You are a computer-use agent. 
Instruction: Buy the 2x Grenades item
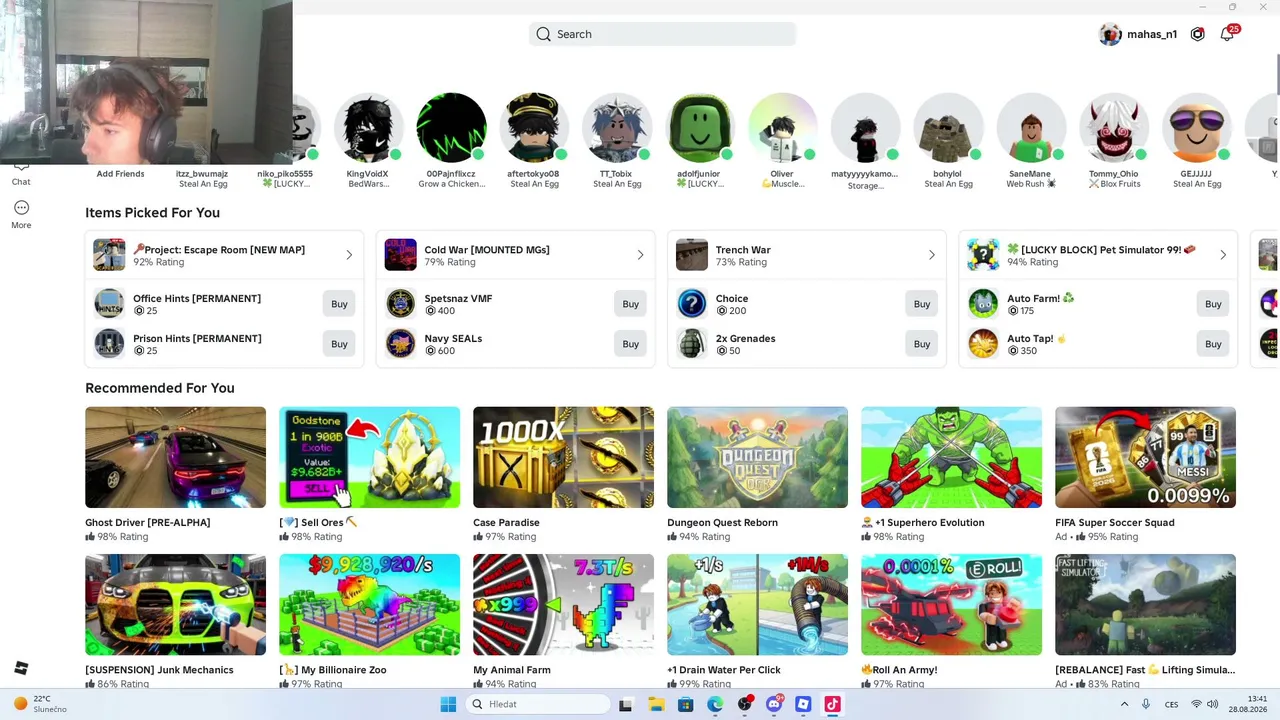pyautogui.click(x=921, y=344)
